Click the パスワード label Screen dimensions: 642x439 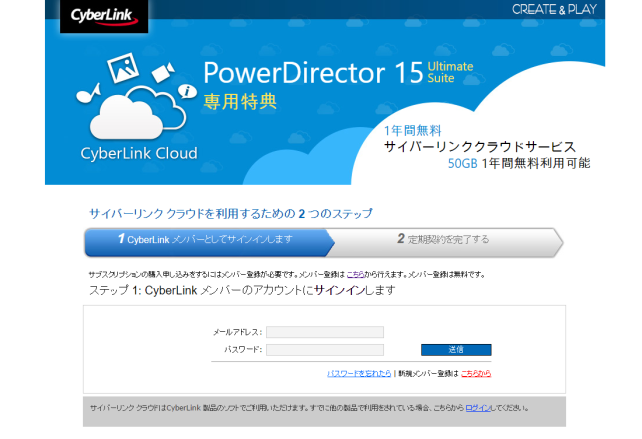point(243,350)
